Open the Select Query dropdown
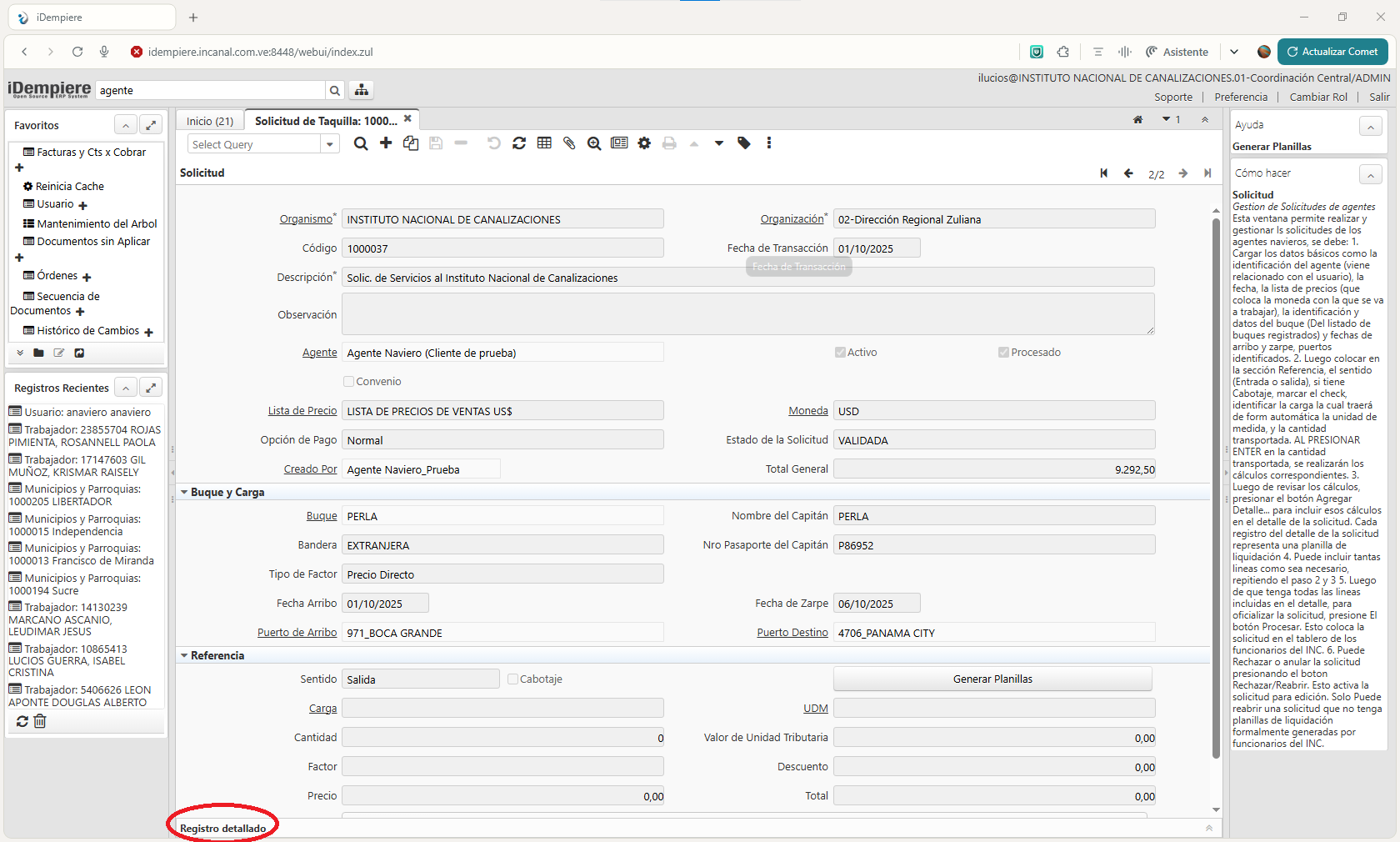This screenshot has width=1400, height=842. 330,144
